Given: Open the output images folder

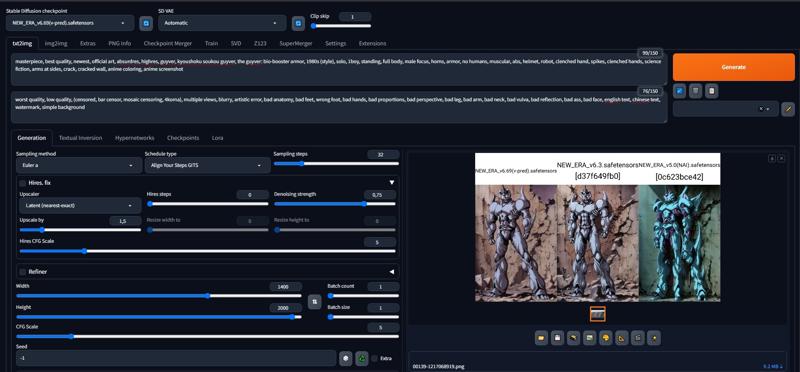Looking at the screenshot, I should tap(541, 338).
